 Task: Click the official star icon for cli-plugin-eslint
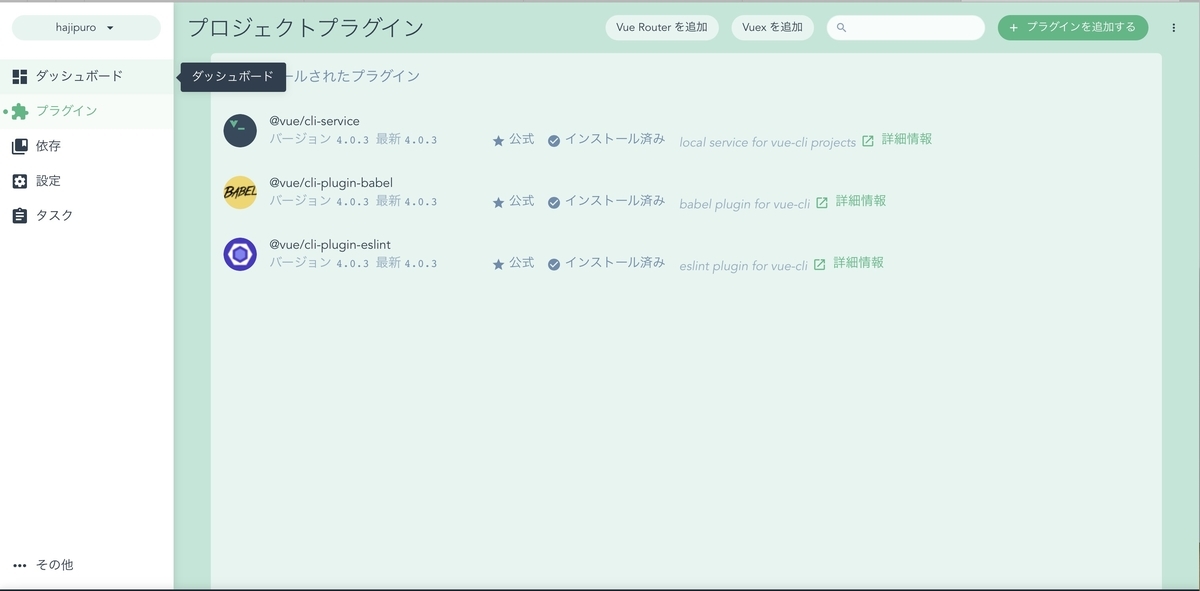[498, 264]
